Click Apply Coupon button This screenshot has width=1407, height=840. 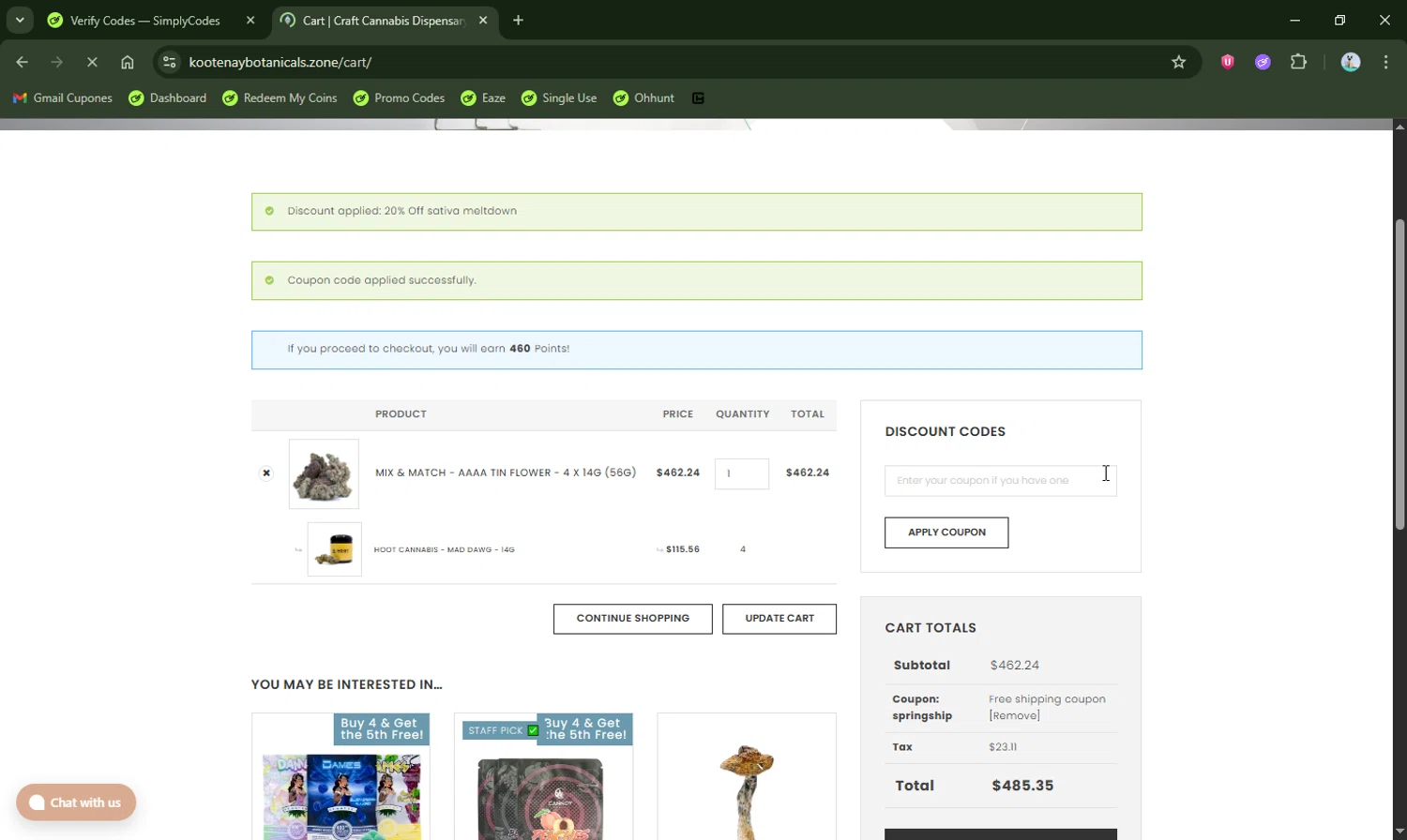coord(946,532)
